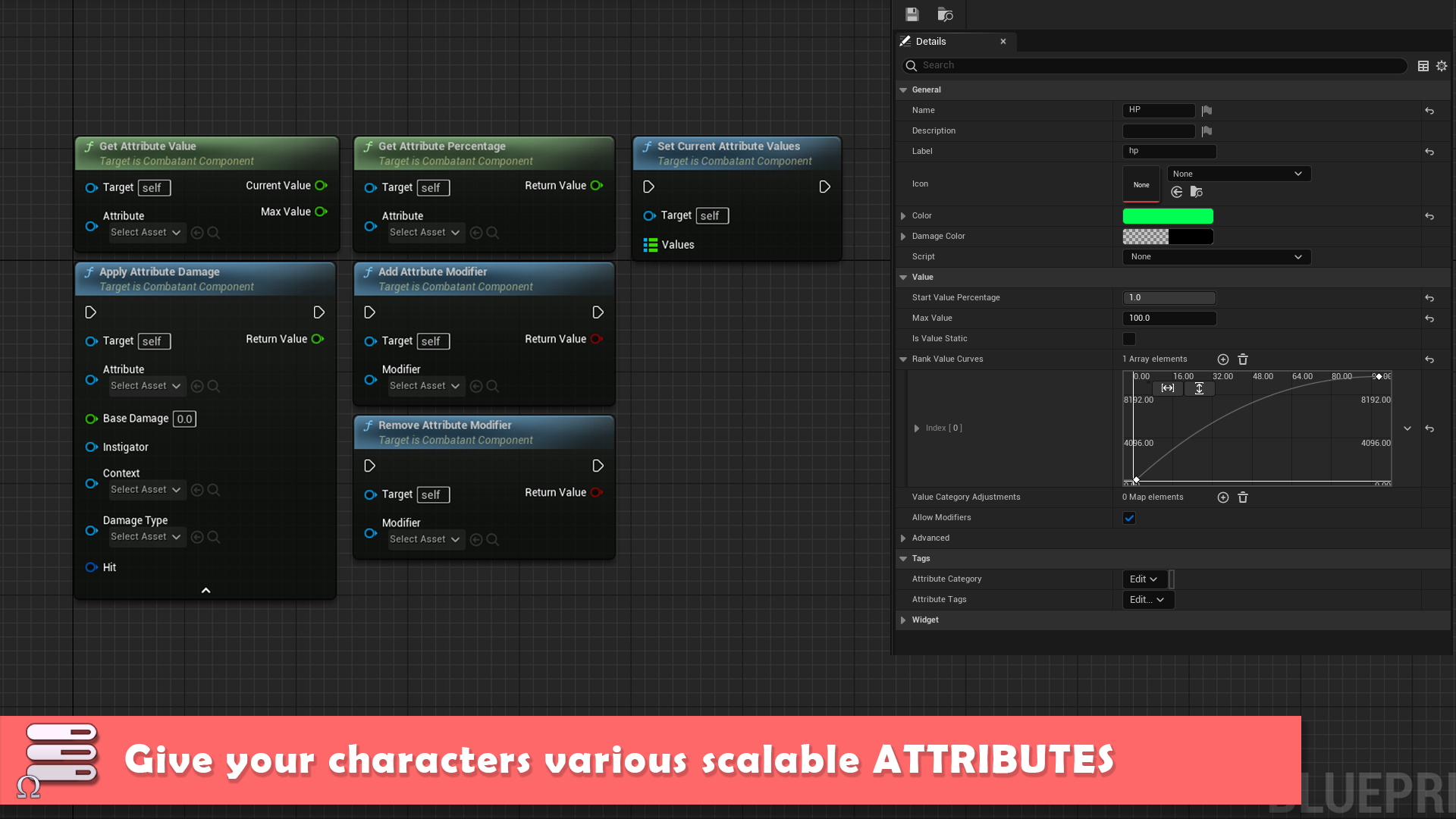
Task: Open Damage Type Select Asset dropdown
Action: tap(146, 537)
